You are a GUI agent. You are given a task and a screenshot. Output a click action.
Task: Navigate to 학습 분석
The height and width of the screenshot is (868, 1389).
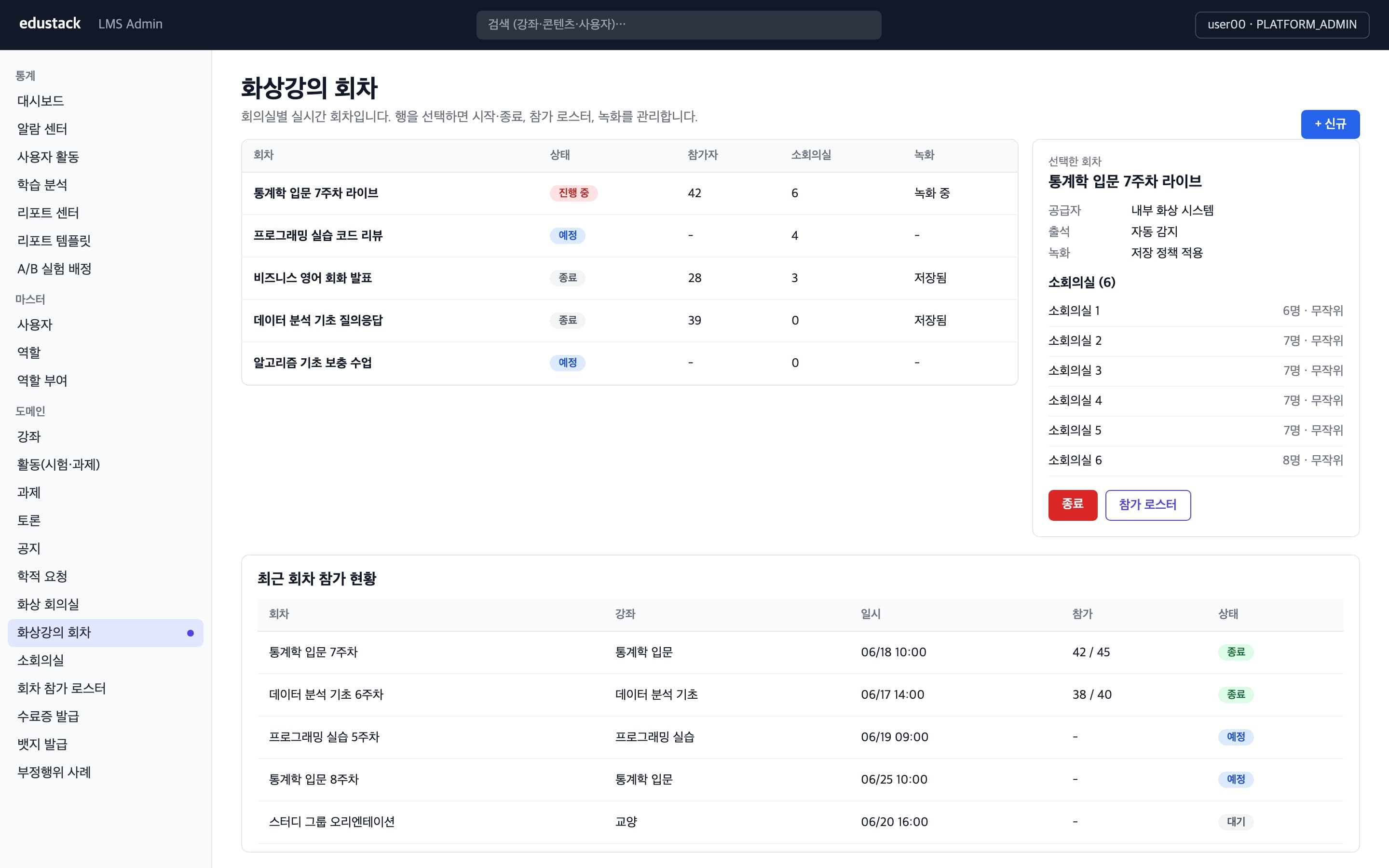(x=106, y=185)
